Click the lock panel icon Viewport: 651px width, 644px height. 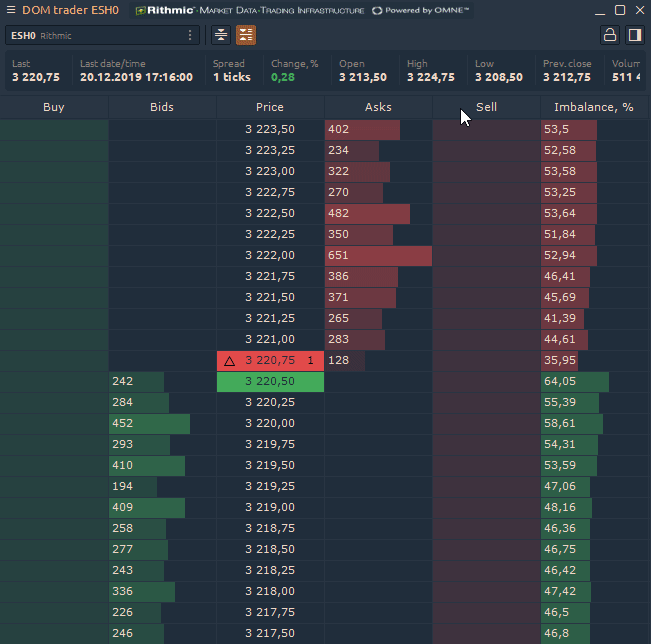609,35
